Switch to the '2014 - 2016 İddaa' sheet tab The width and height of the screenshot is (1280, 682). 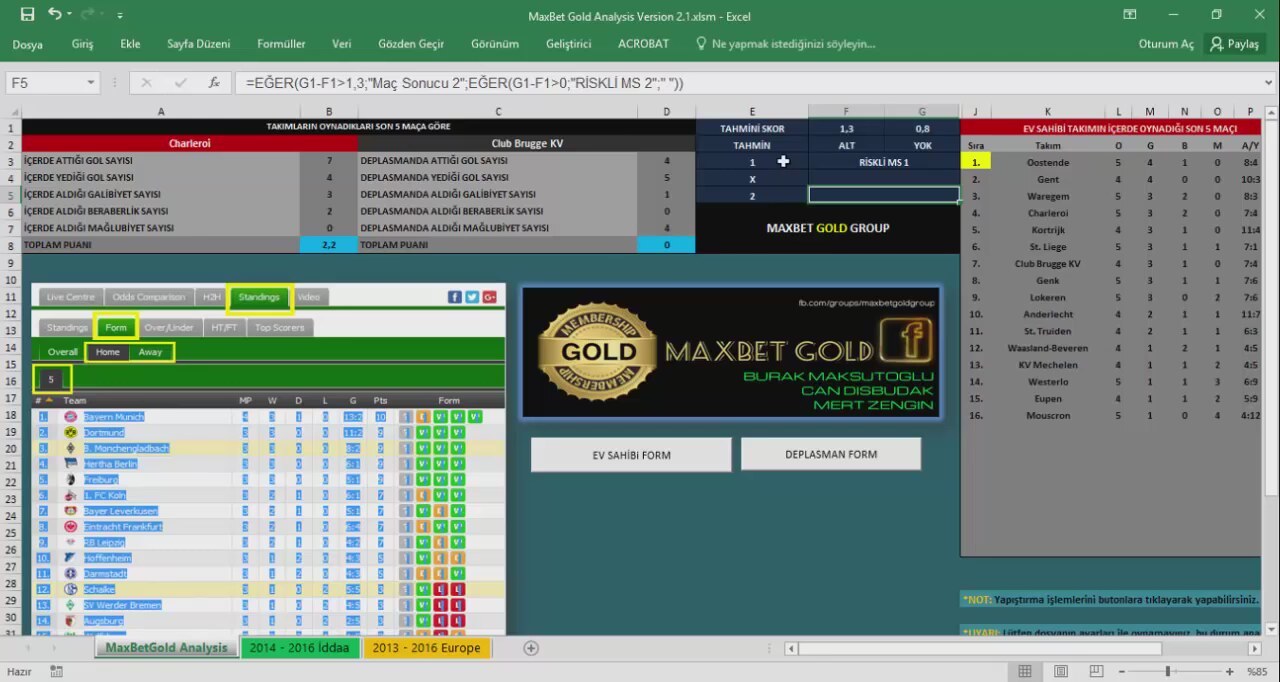(300, 648)
